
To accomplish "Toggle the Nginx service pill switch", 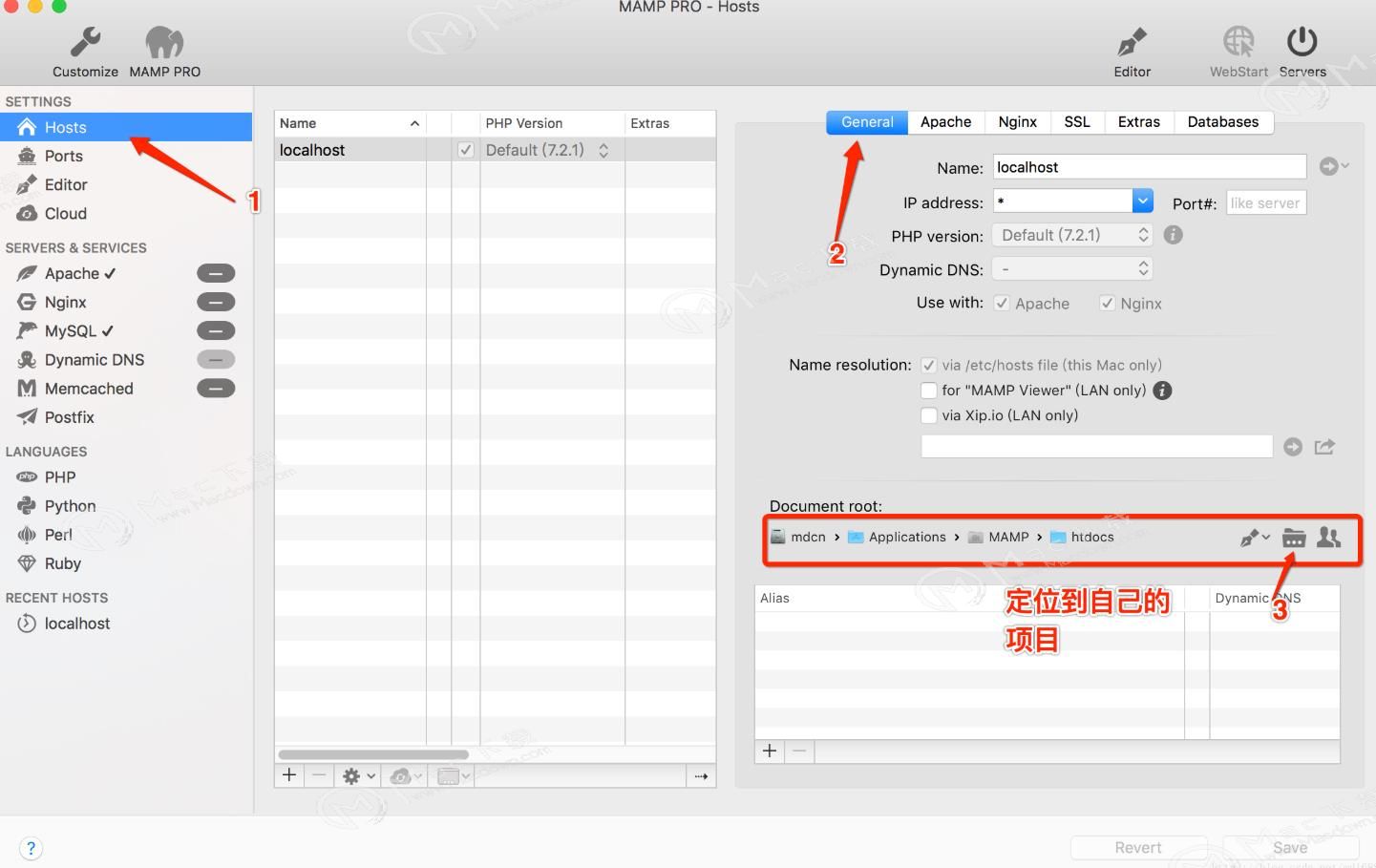I will [x=216, y=302].
